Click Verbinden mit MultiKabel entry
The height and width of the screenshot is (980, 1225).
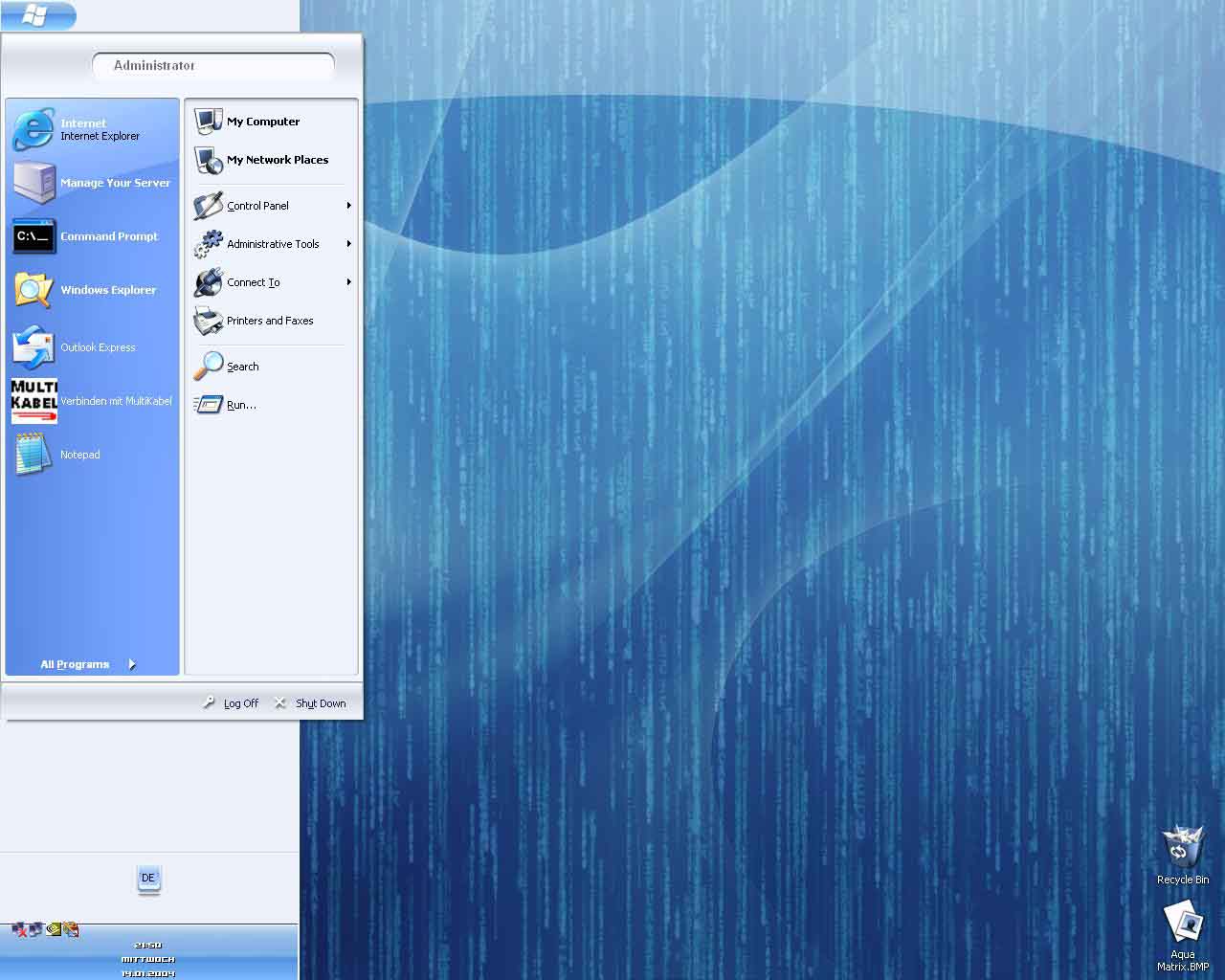93,401
